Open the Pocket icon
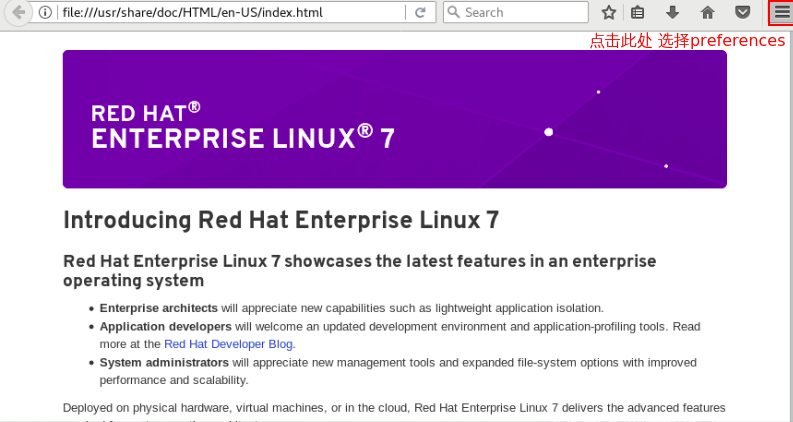This screenshot has height=422, width=793. 742,13
